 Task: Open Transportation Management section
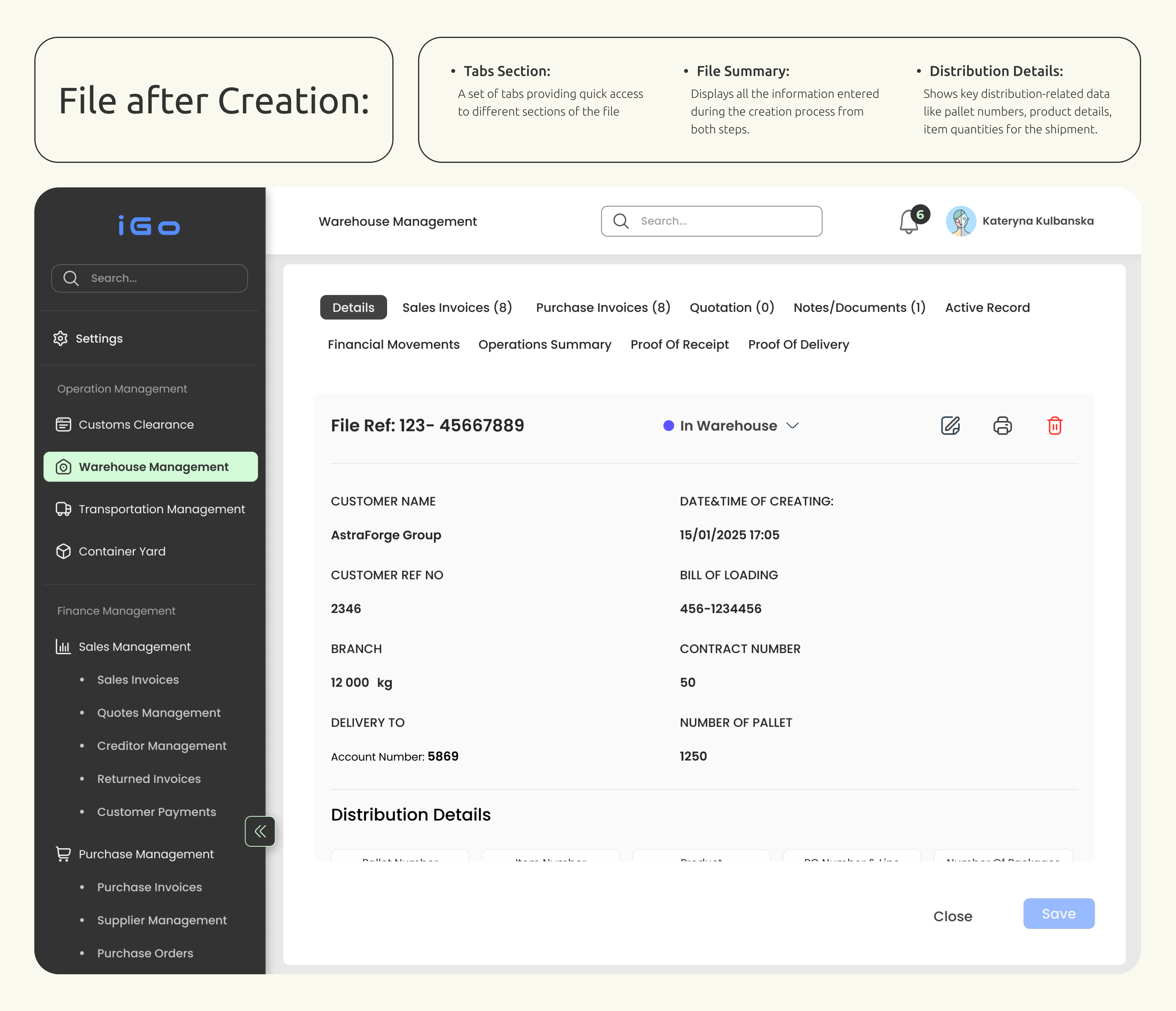pyautogui.click(x=161, y=509)
